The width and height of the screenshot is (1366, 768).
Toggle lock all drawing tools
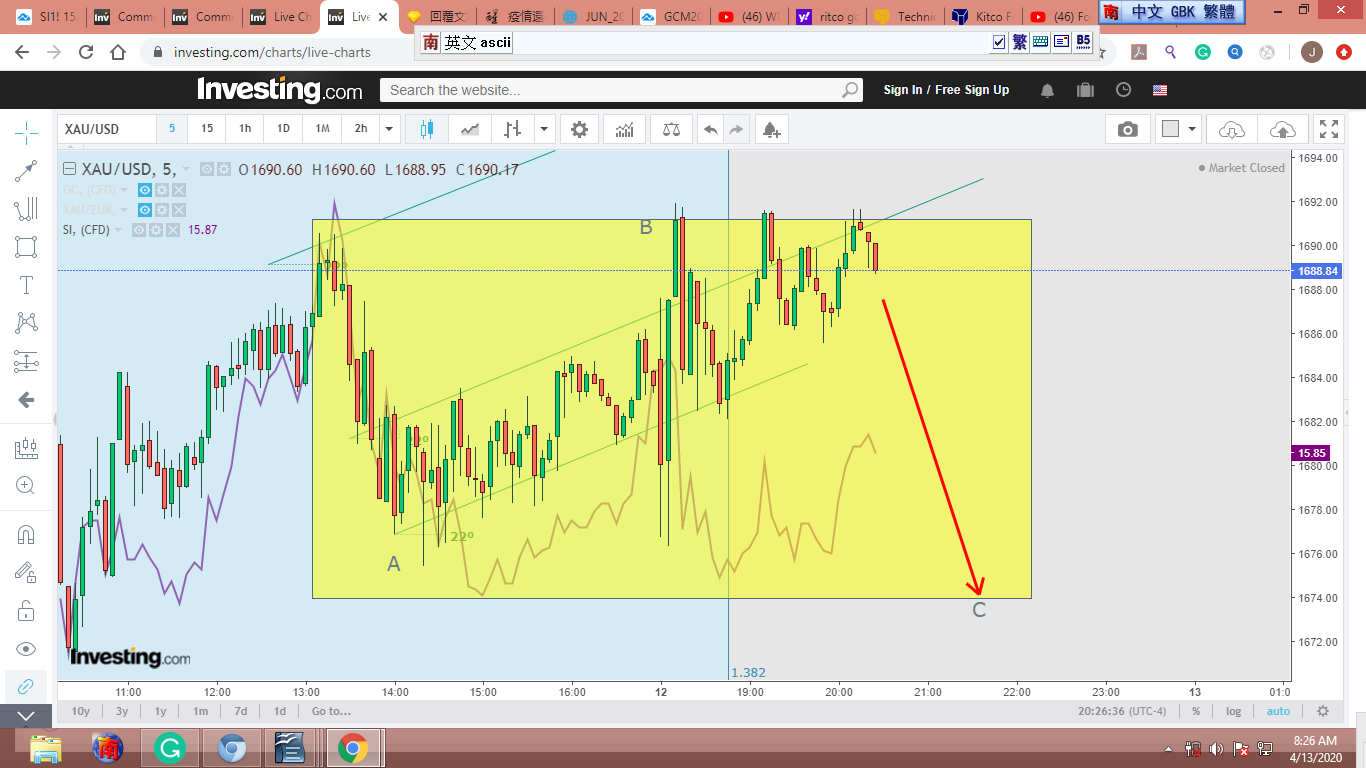coord(26,610)
